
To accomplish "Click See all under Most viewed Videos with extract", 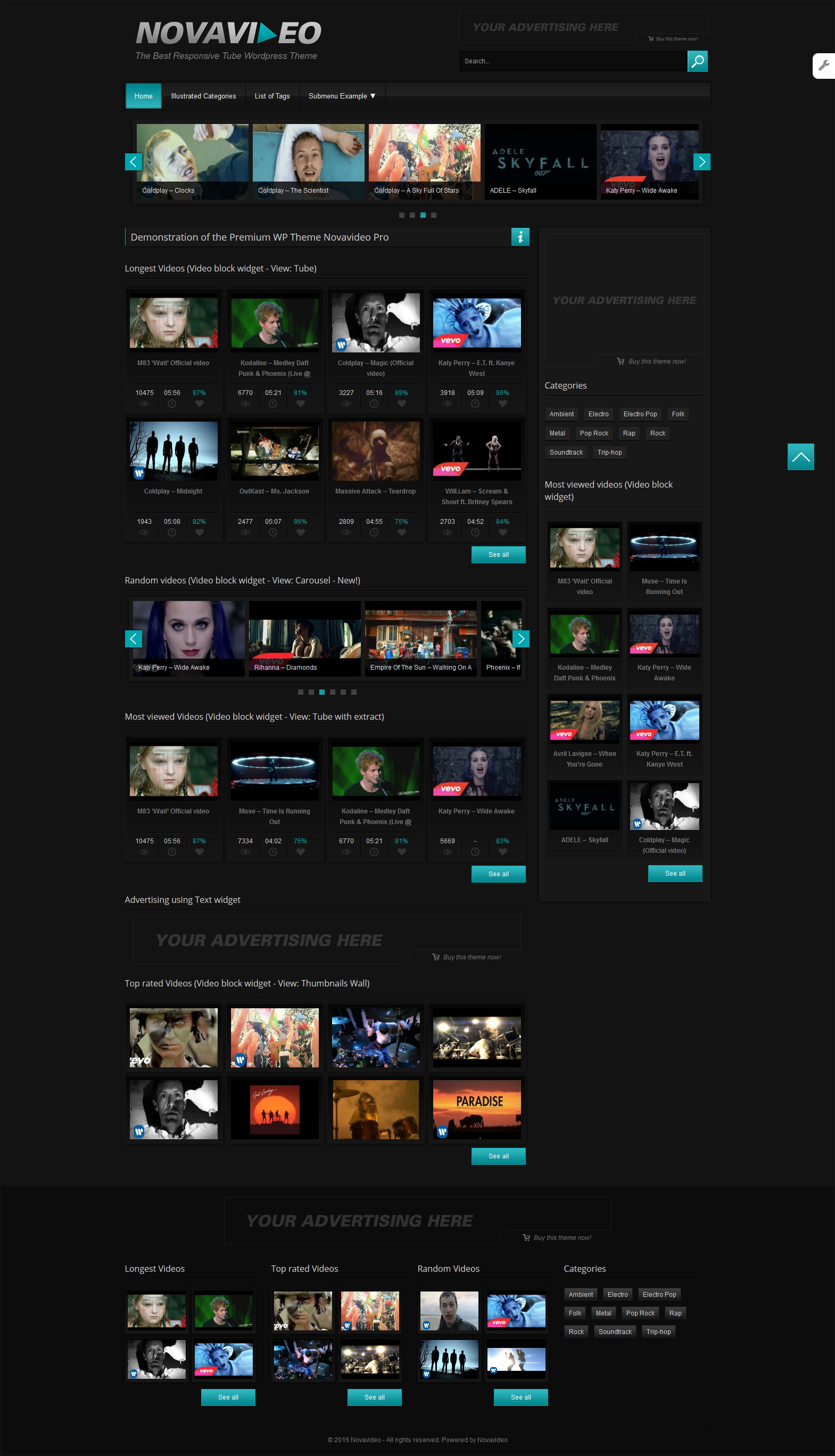I will (498, 874).
